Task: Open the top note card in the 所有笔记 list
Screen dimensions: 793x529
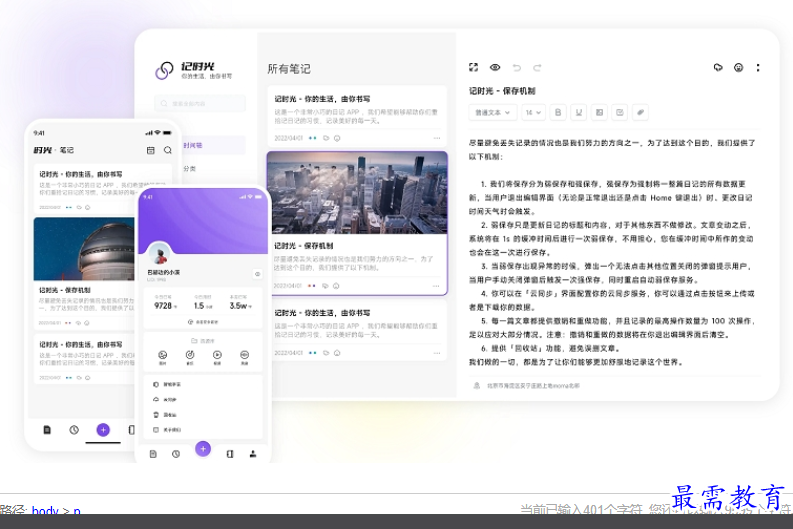Action: click(x=357, y=116)
